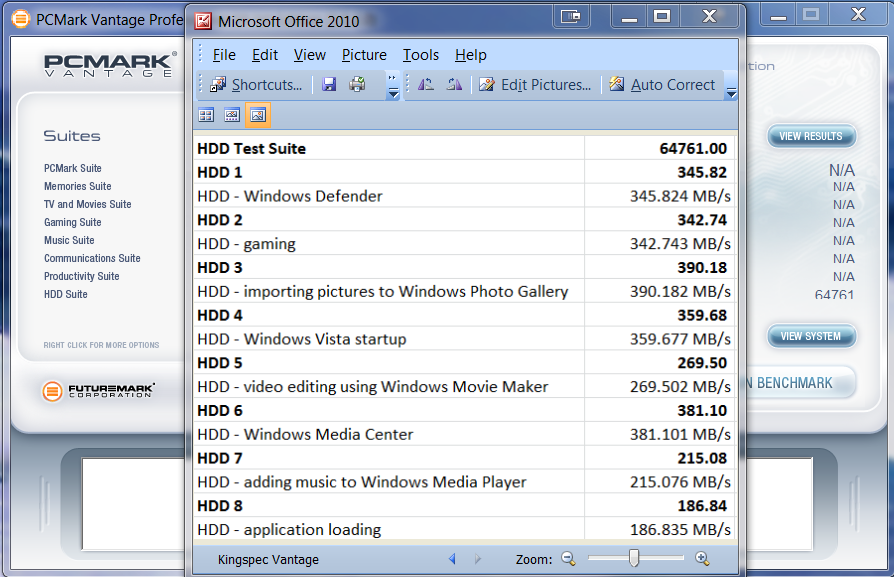Click the Auto Correct button
The height and width of the screenshot is (577, 894).
pos(662,85)
